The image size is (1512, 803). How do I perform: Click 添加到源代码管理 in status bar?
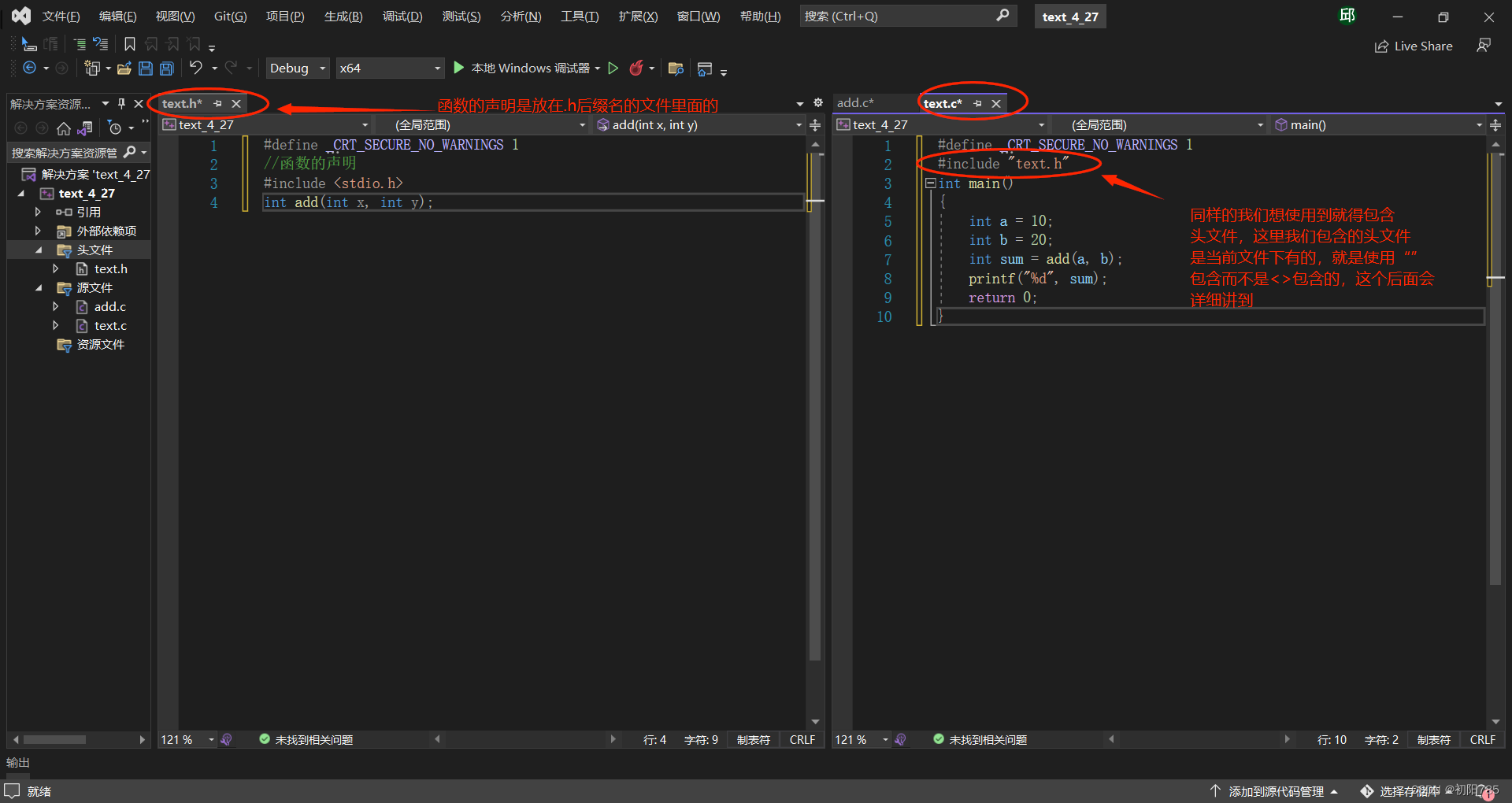pos(1274,791)
